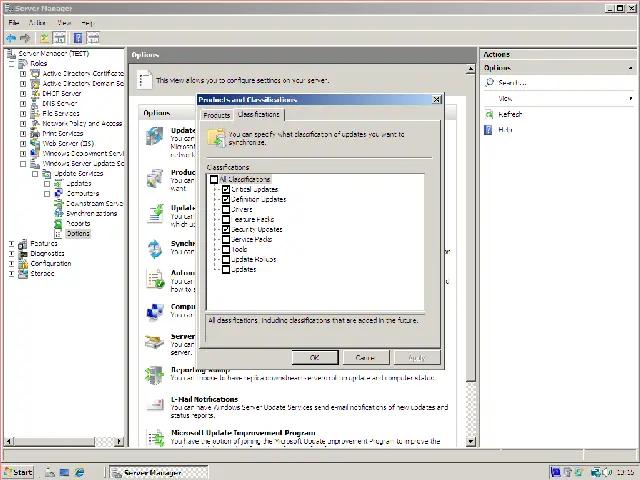
Task: Click the Show/Hide console tree toolbar icon
Action: [60, 38]
